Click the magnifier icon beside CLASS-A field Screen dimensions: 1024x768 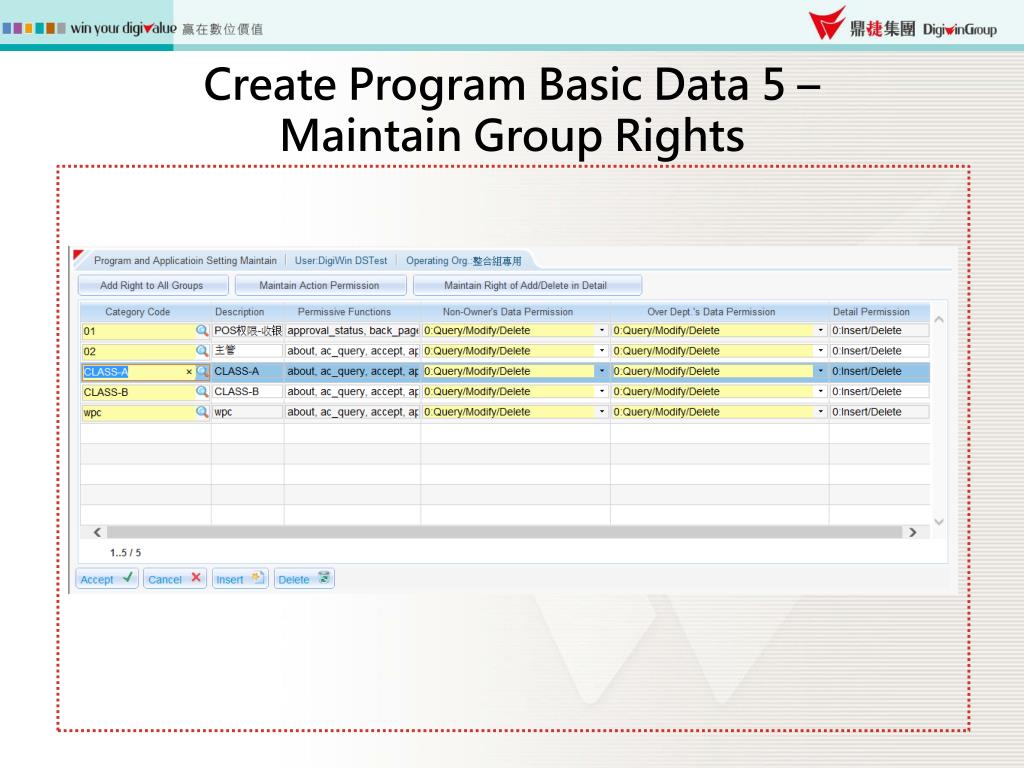point(202,372)
